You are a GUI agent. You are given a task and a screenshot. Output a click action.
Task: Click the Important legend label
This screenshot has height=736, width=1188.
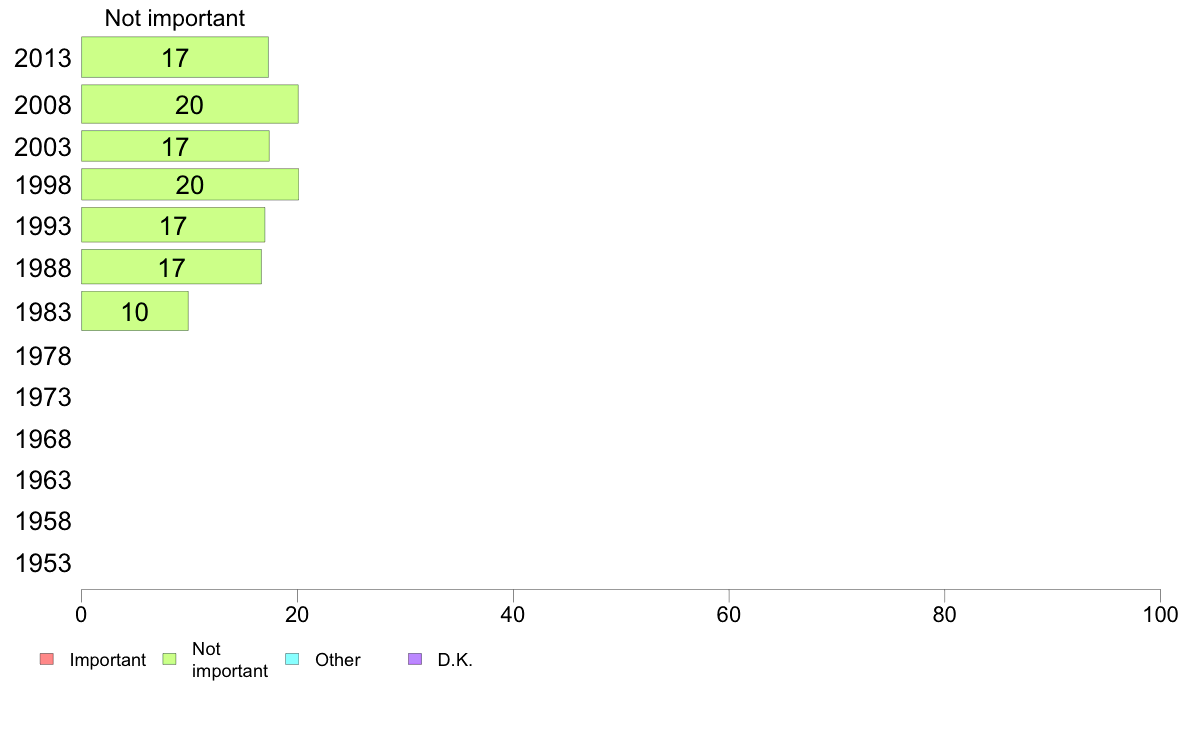[x=108, y=660]
